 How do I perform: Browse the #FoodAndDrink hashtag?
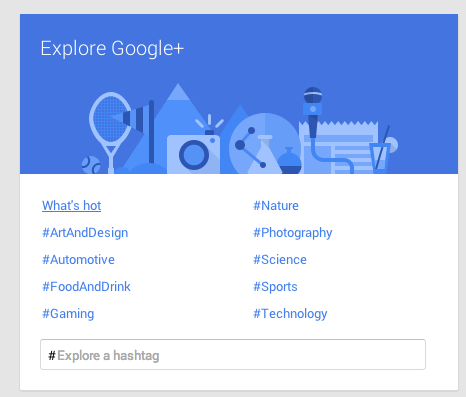pos(86,287)
